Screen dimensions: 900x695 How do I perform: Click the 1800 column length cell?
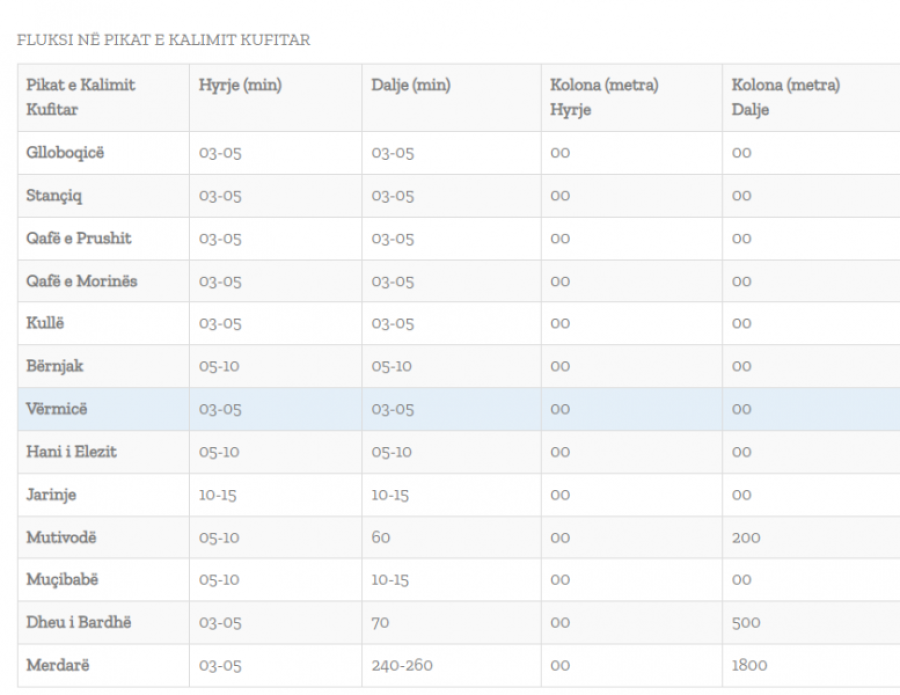coord(750,665)
